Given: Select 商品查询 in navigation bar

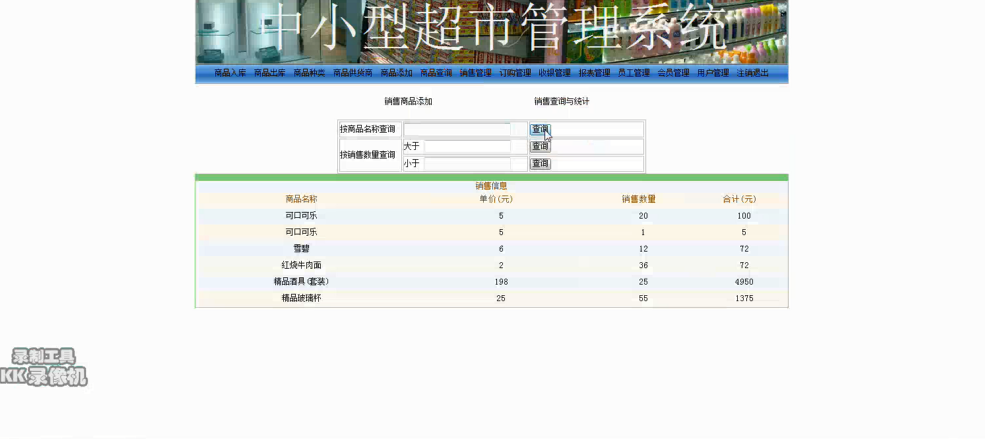Looking at the screenshot, I should coord(436,73).
